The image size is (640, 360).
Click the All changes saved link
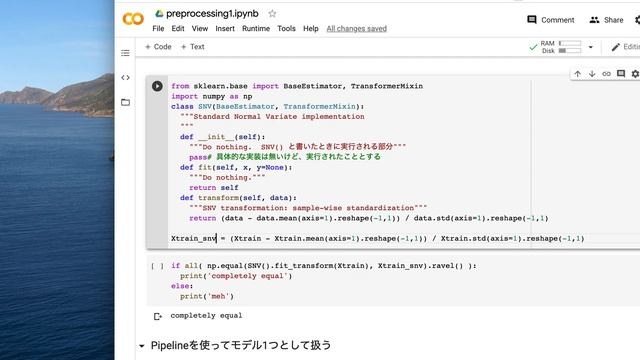[356, 29]
